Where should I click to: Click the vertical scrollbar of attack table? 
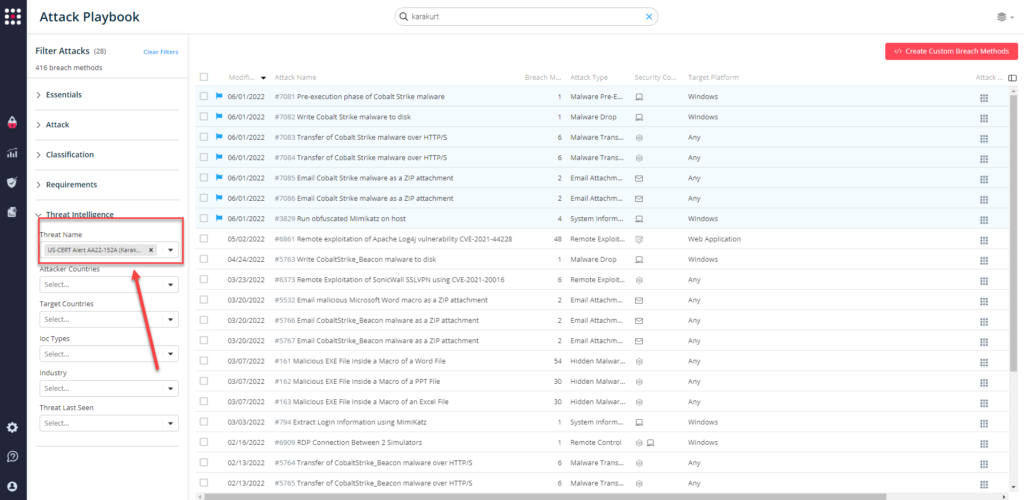pyautogui.click(x=1015, y=250)
